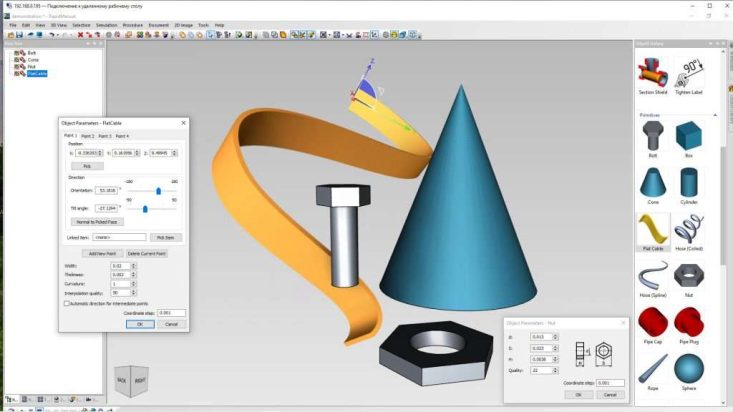Click the Open folder toolbar icon

pos(11,35)
